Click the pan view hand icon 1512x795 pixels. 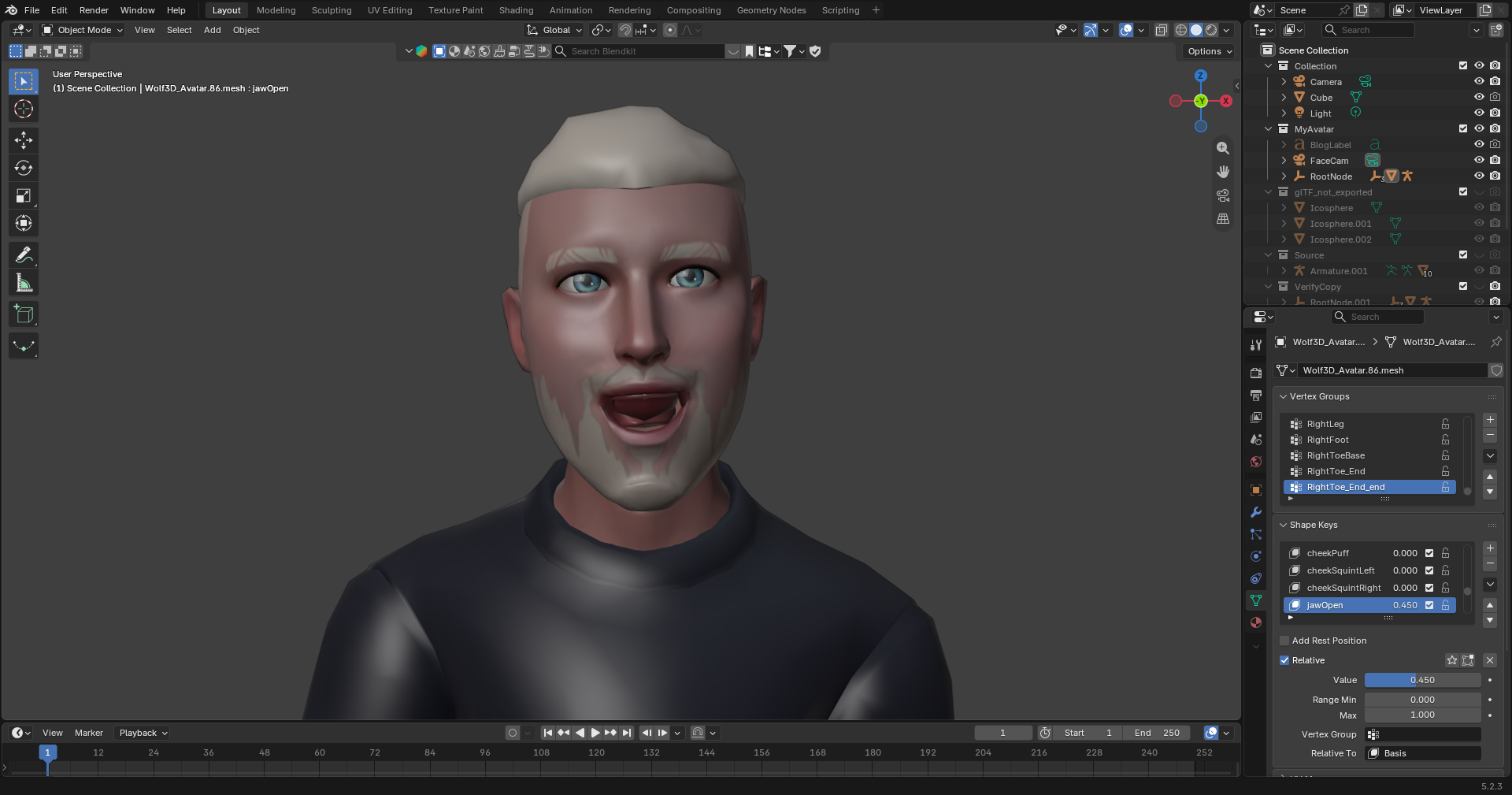1223,172
